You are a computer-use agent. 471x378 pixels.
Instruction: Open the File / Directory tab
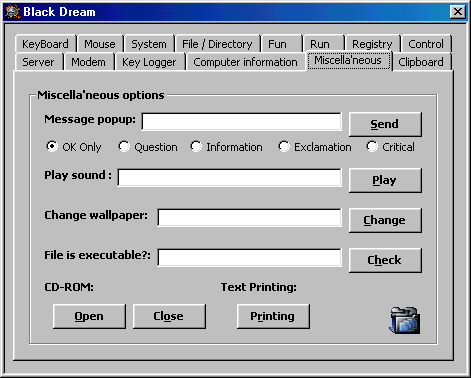[217, 44]
